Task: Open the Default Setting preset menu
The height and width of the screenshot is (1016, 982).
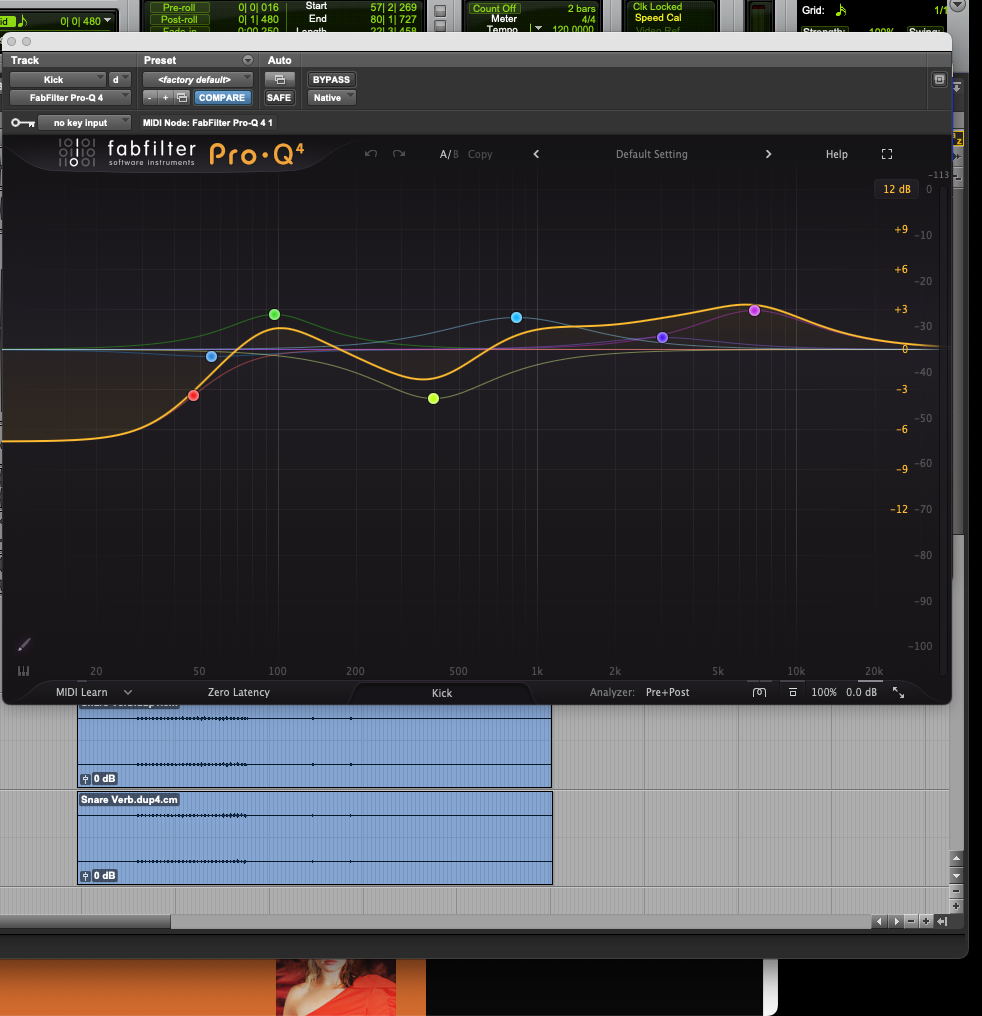Action: click(x=652, y=154)
